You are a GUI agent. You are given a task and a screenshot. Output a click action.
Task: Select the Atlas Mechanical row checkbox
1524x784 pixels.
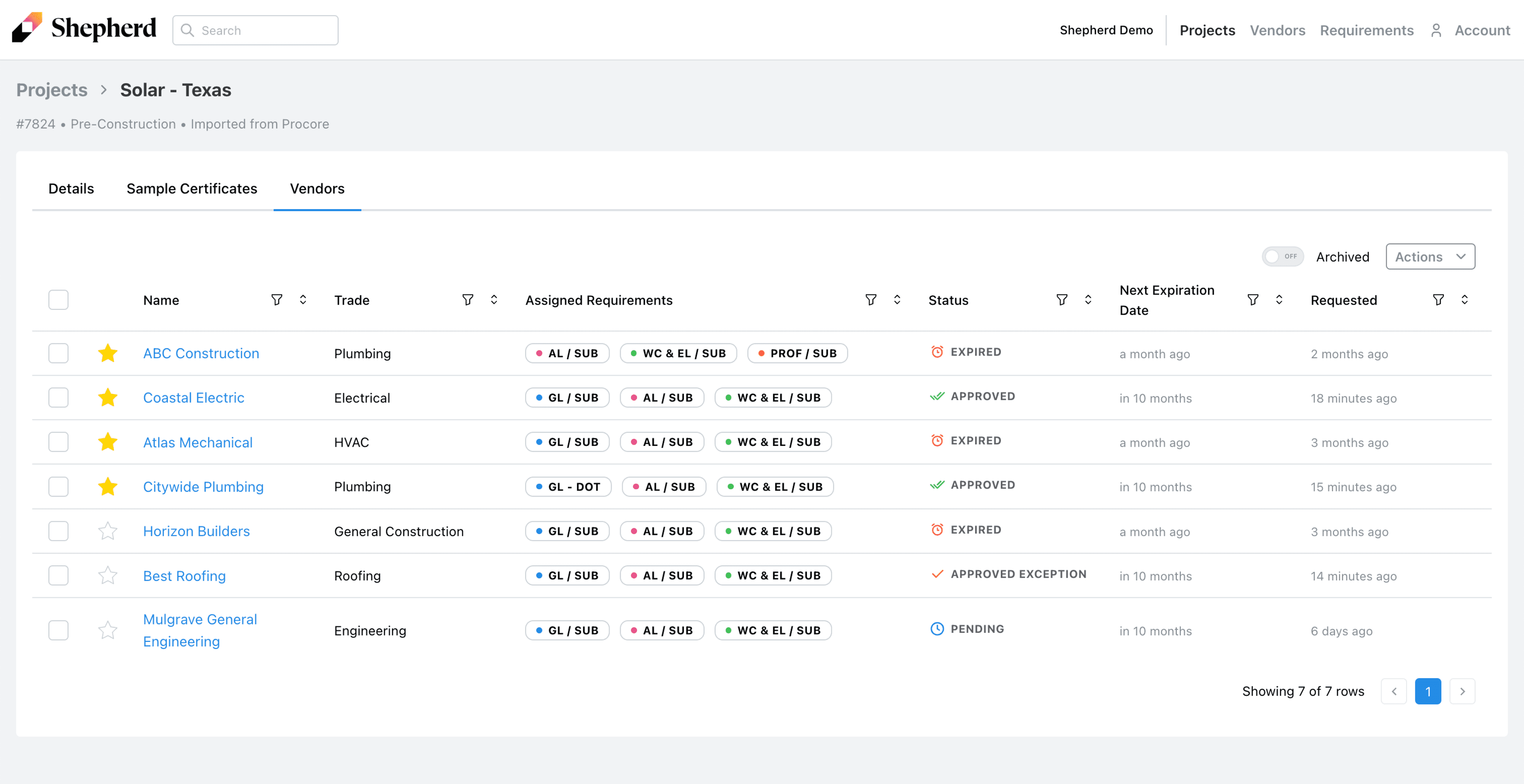59,442
